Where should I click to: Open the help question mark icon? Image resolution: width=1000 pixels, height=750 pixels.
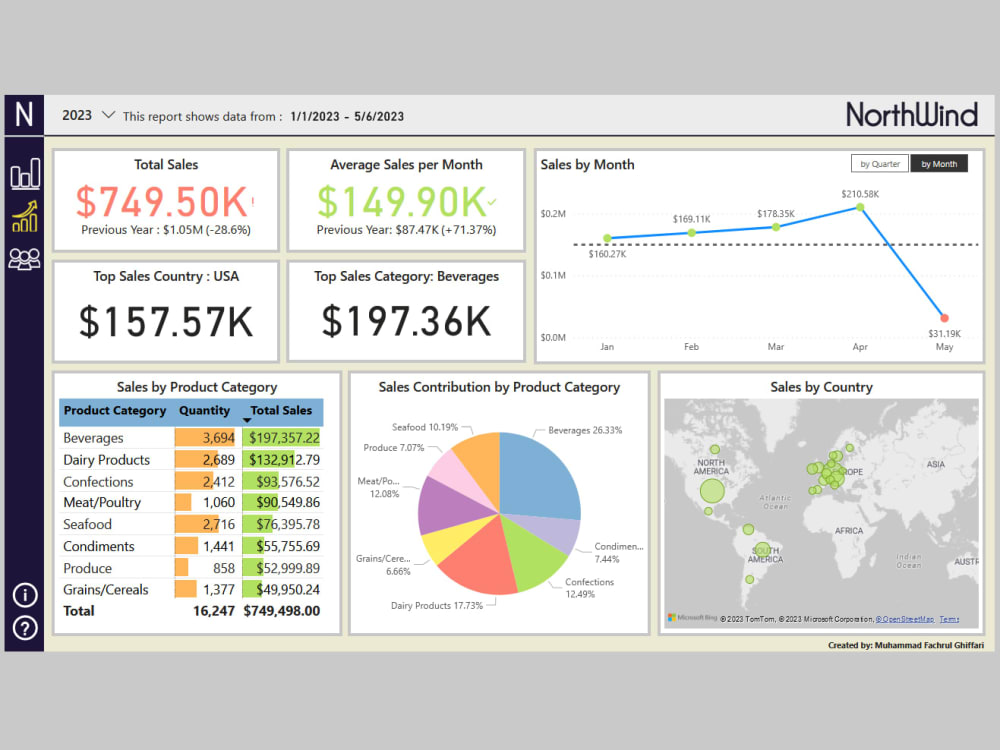pos(24,628)
